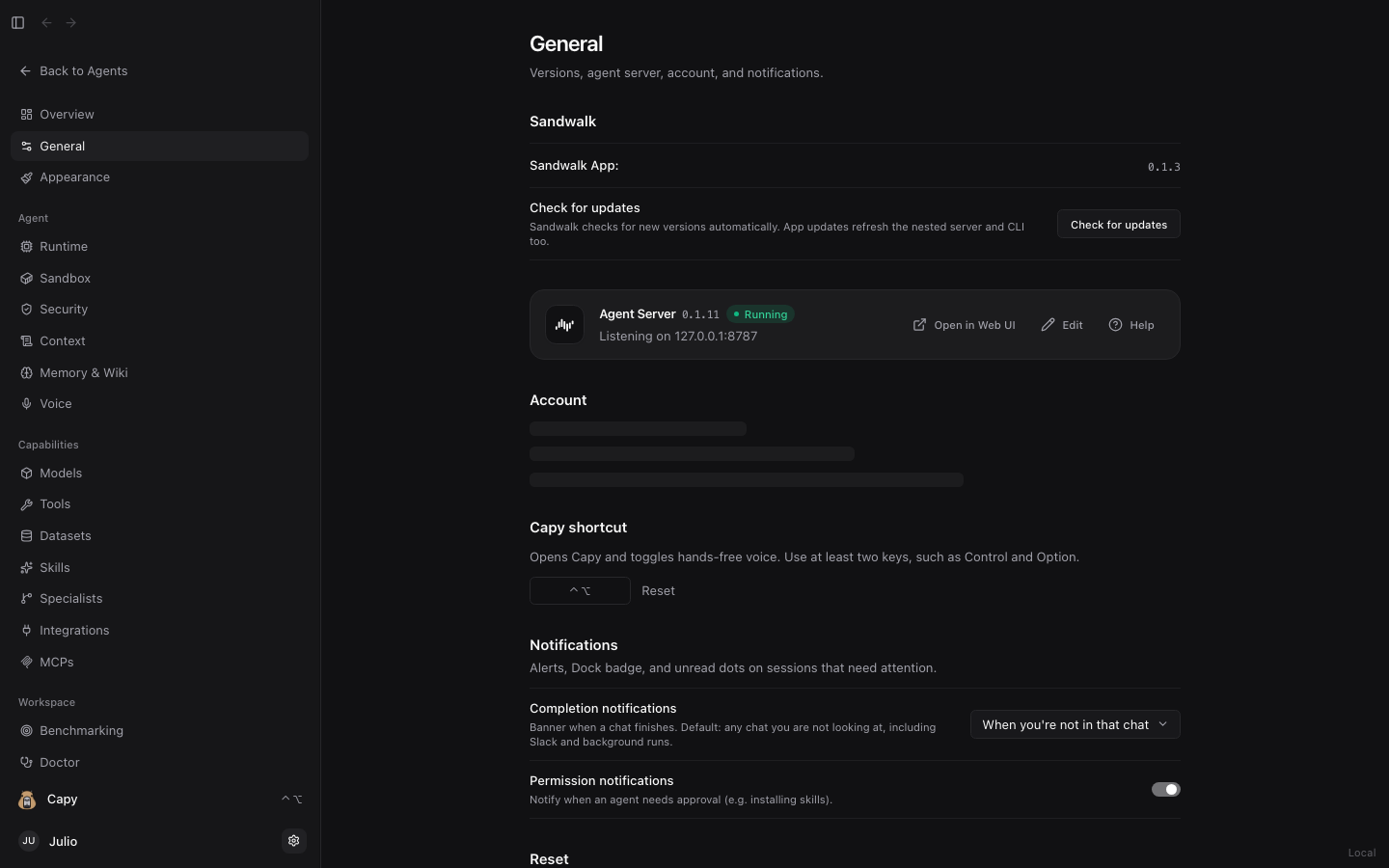Click the Skills sparkle icon
The height and width of the screenshot is (868, 1389).
point(26,568)
